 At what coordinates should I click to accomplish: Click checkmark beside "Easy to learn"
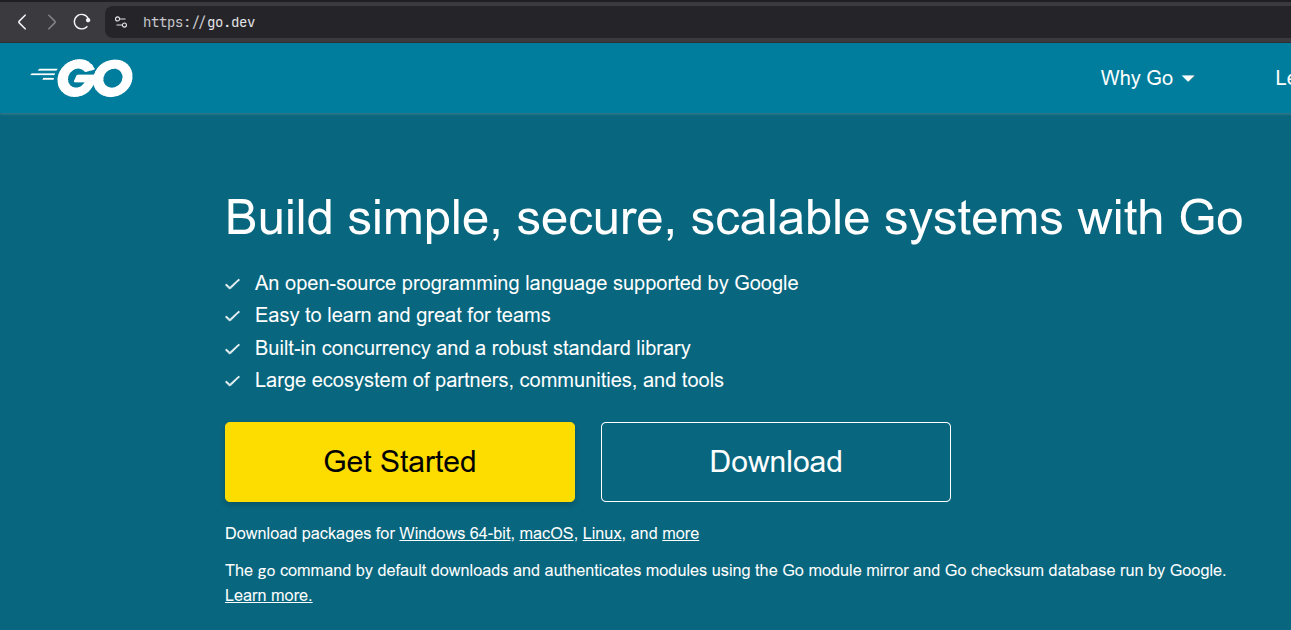pyautogui.click(x=233, y=316)
